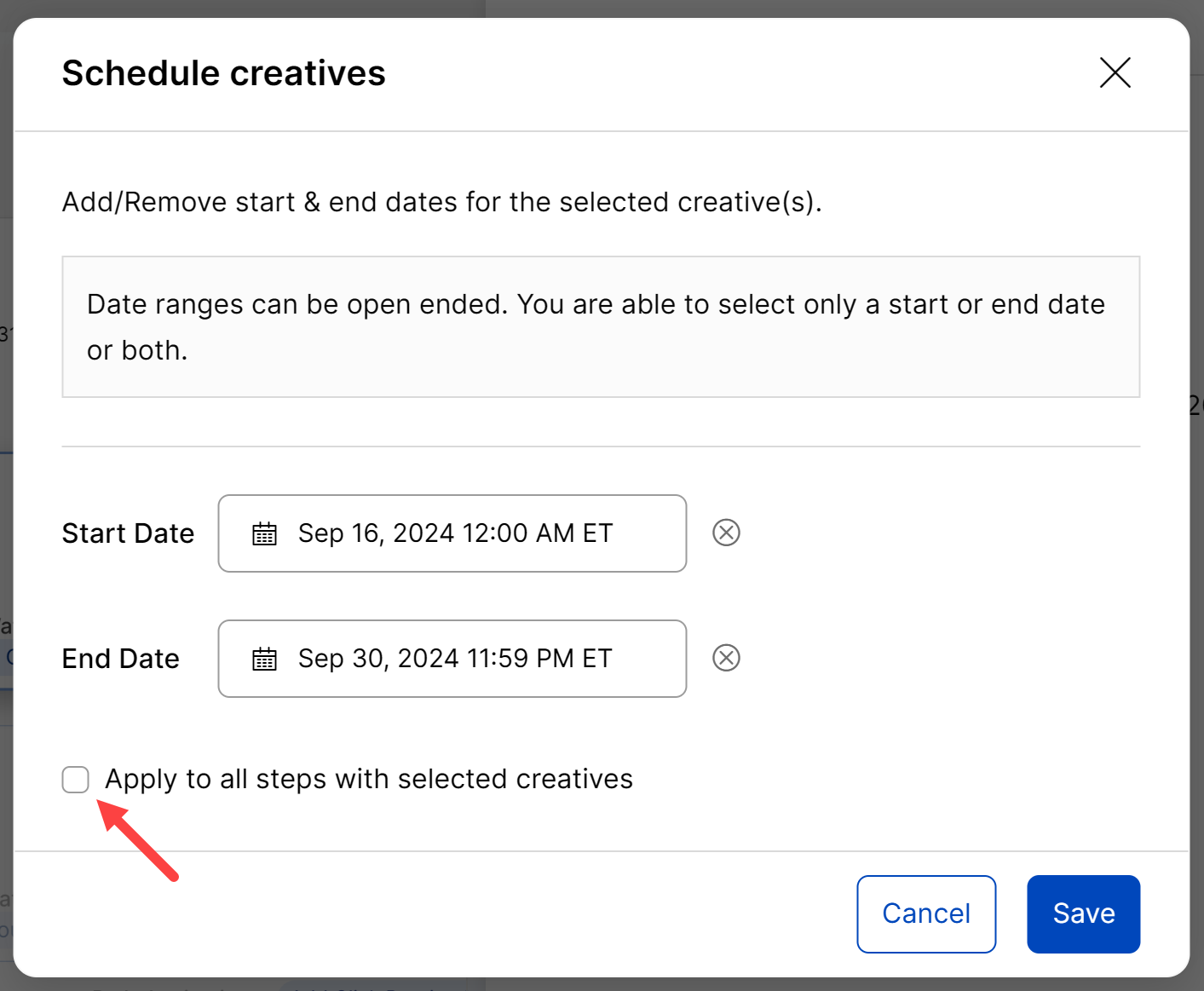Enable the Apply to all steps checkbox
Image resolution: width=1204 pixels, height=991 pixels.
[x=76, y=779]
